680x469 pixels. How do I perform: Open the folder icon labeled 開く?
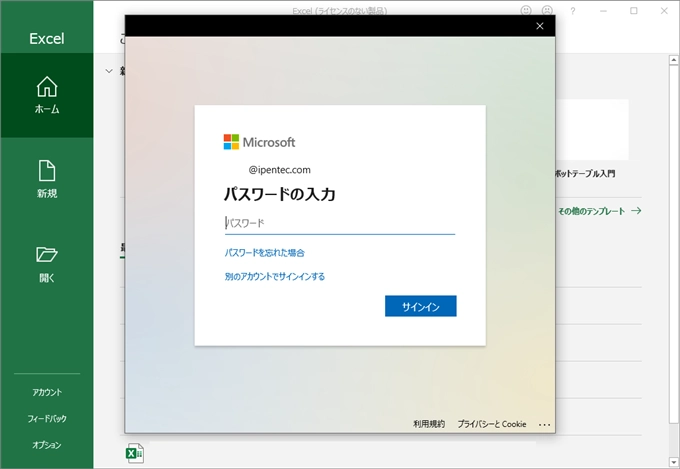coord(47,254)
